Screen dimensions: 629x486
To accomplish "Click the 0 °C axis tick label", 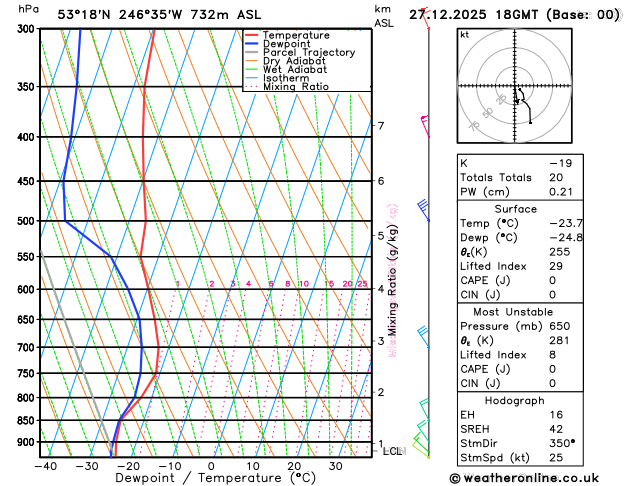I will coord(211,466).
